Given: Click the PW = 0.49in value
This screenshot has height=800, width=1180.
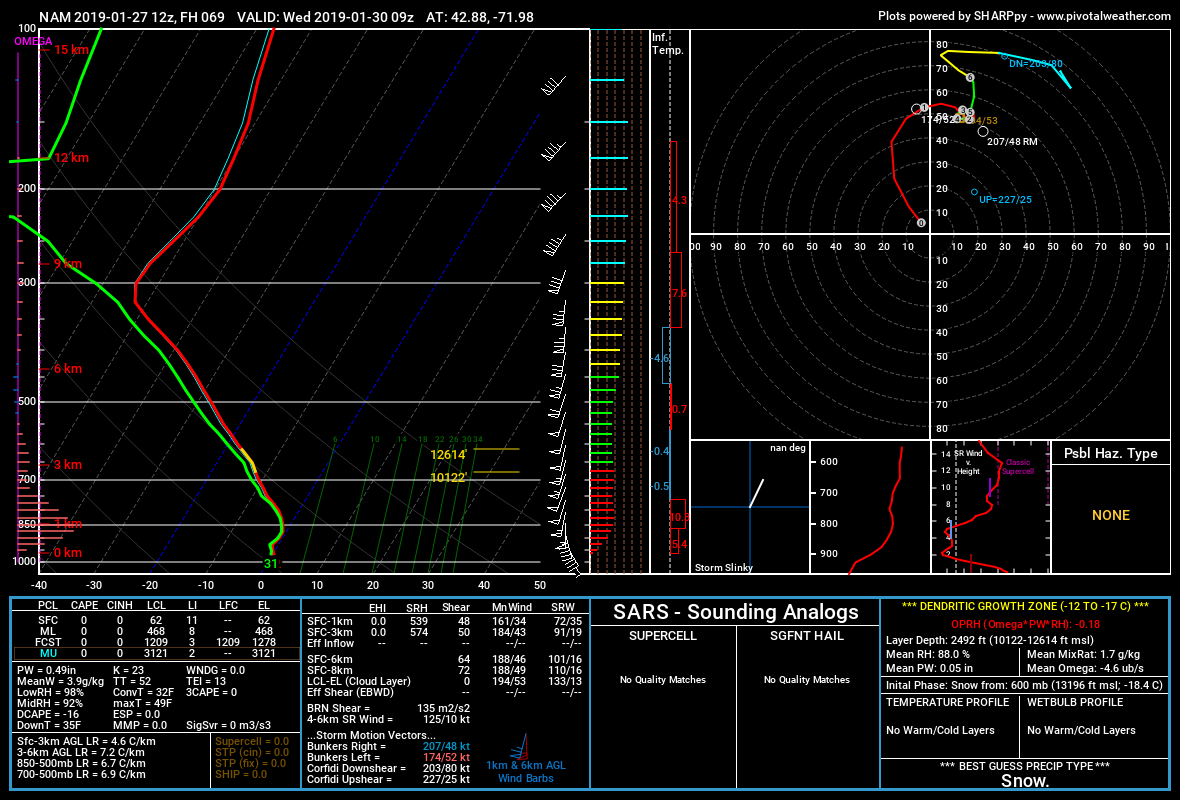Looking at the screenshot, I should click(47, 670).
